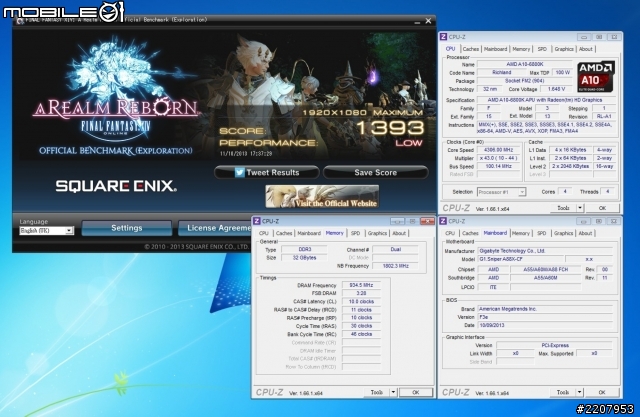The height and width of the screenshot is (417, 640).
Task: Click the NB Frequency value 1802.3 MHz
Action: 395,266
